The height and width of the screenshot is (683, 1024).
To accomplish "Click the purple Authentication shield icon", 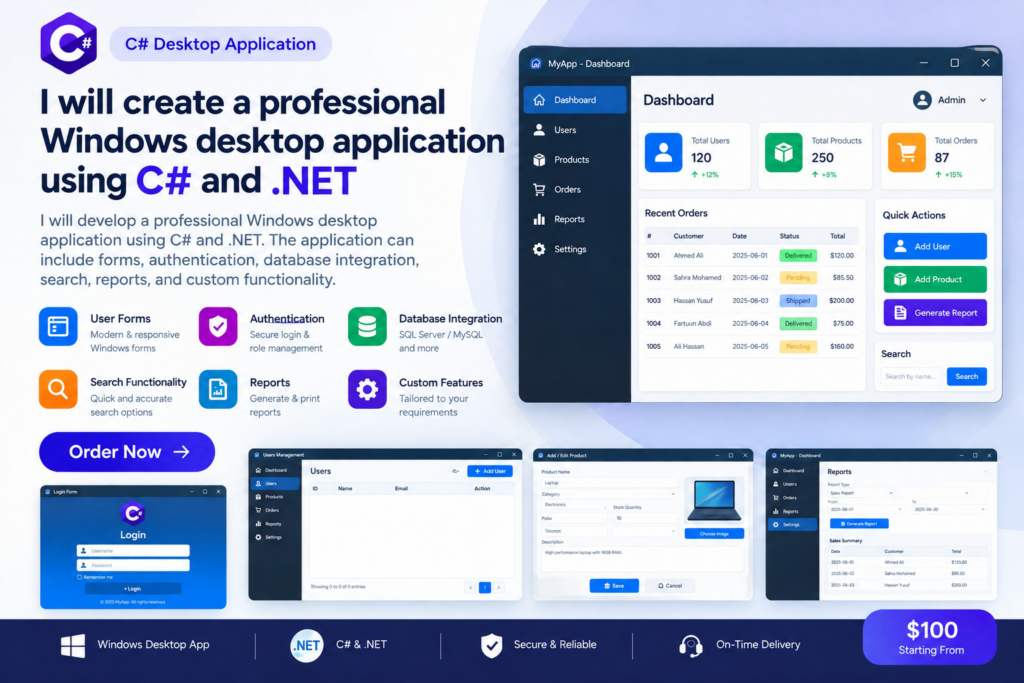I will click(x=218, y=326).
